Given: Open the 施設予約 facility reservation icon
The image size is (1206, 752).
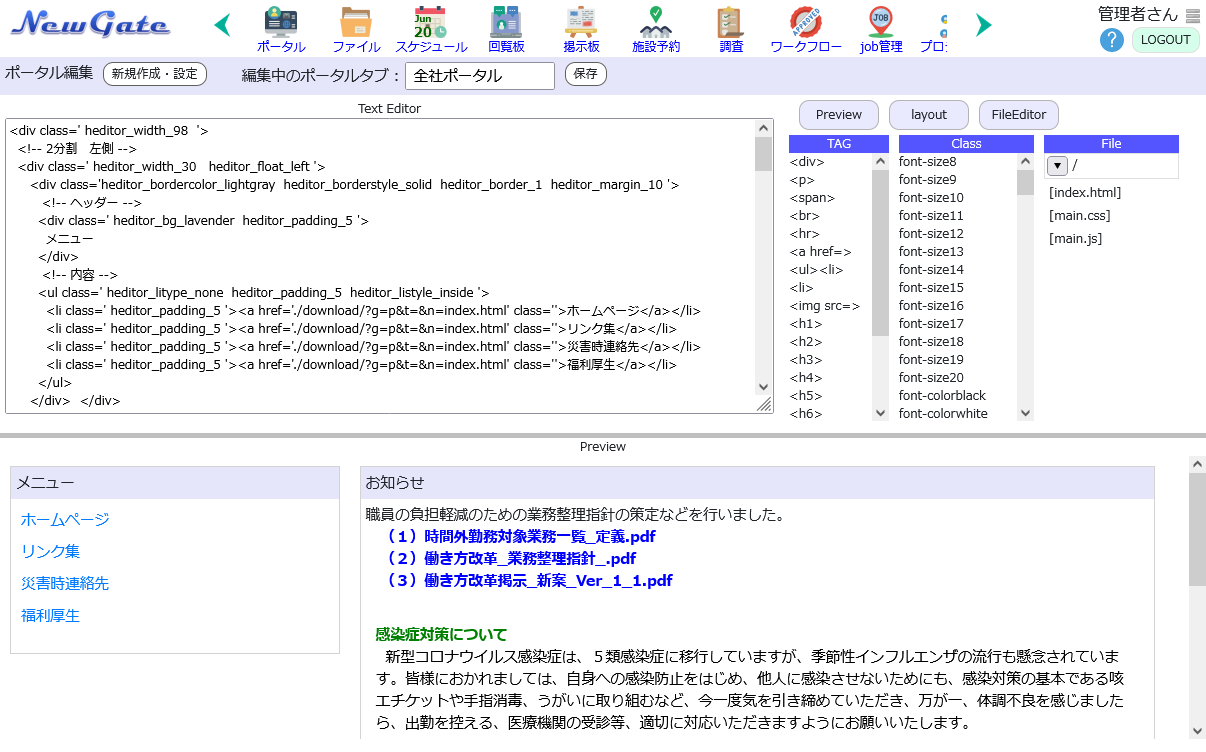Looking at the screenshot, I should (656, 22).
